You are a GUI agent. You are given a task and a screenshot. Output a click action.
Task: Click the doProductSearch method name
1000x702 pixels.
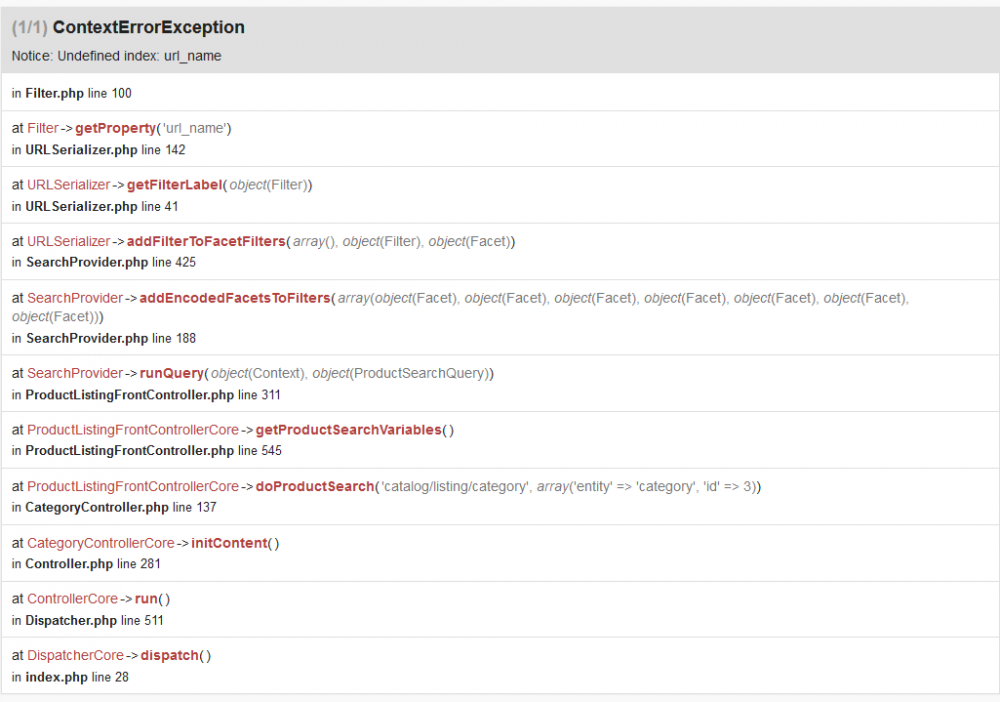[313, 486]
